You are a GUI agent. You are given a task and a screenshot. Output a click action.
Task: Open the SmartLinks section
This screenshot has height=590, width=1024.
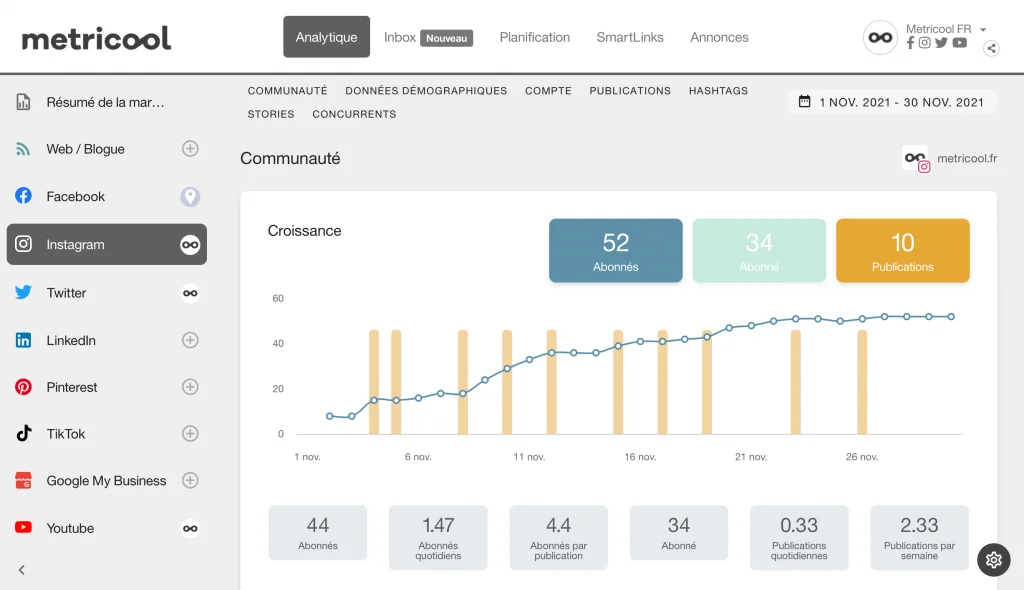coord(630,37)
